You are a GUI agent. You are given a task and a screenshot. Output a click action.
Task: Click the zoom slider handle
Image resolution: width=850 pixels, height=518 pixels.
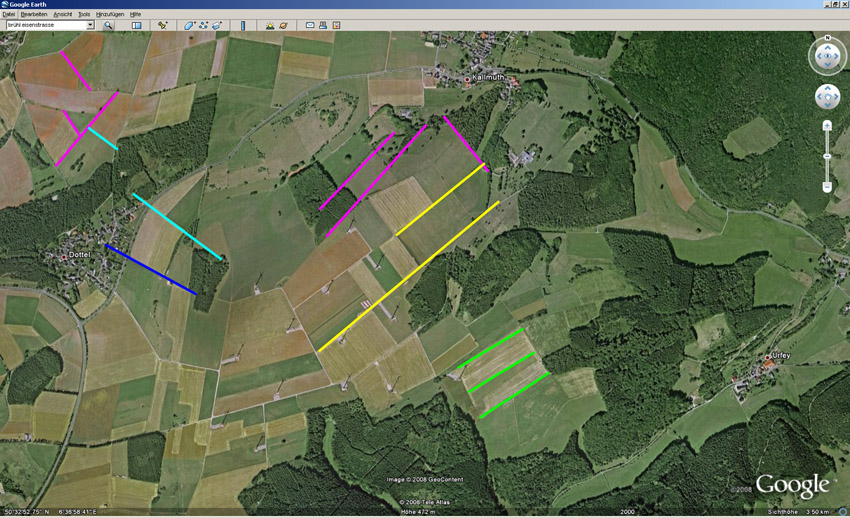click(827, 156)
